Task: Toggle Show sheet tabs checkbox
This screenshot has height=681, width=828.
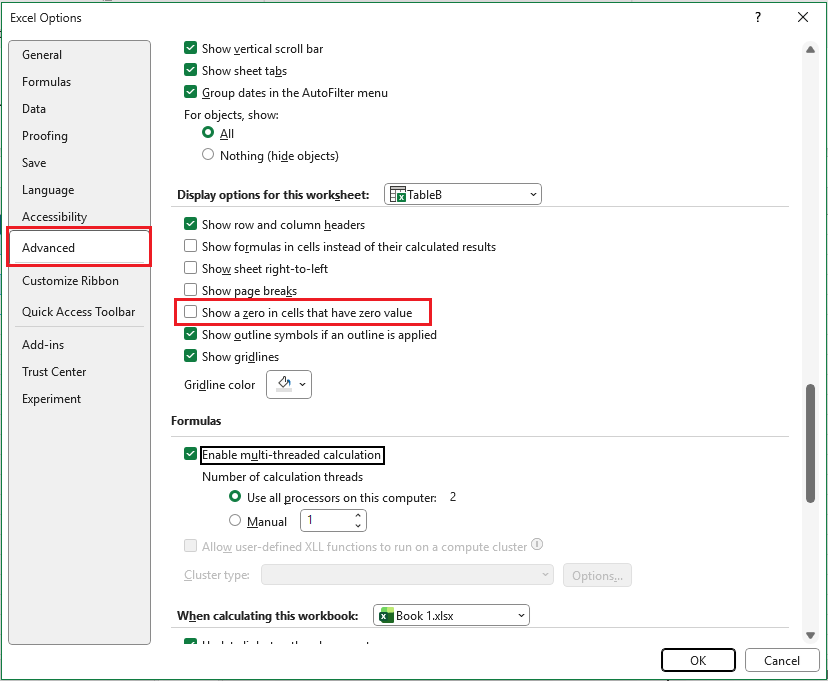Action: (x=191, y=70)
